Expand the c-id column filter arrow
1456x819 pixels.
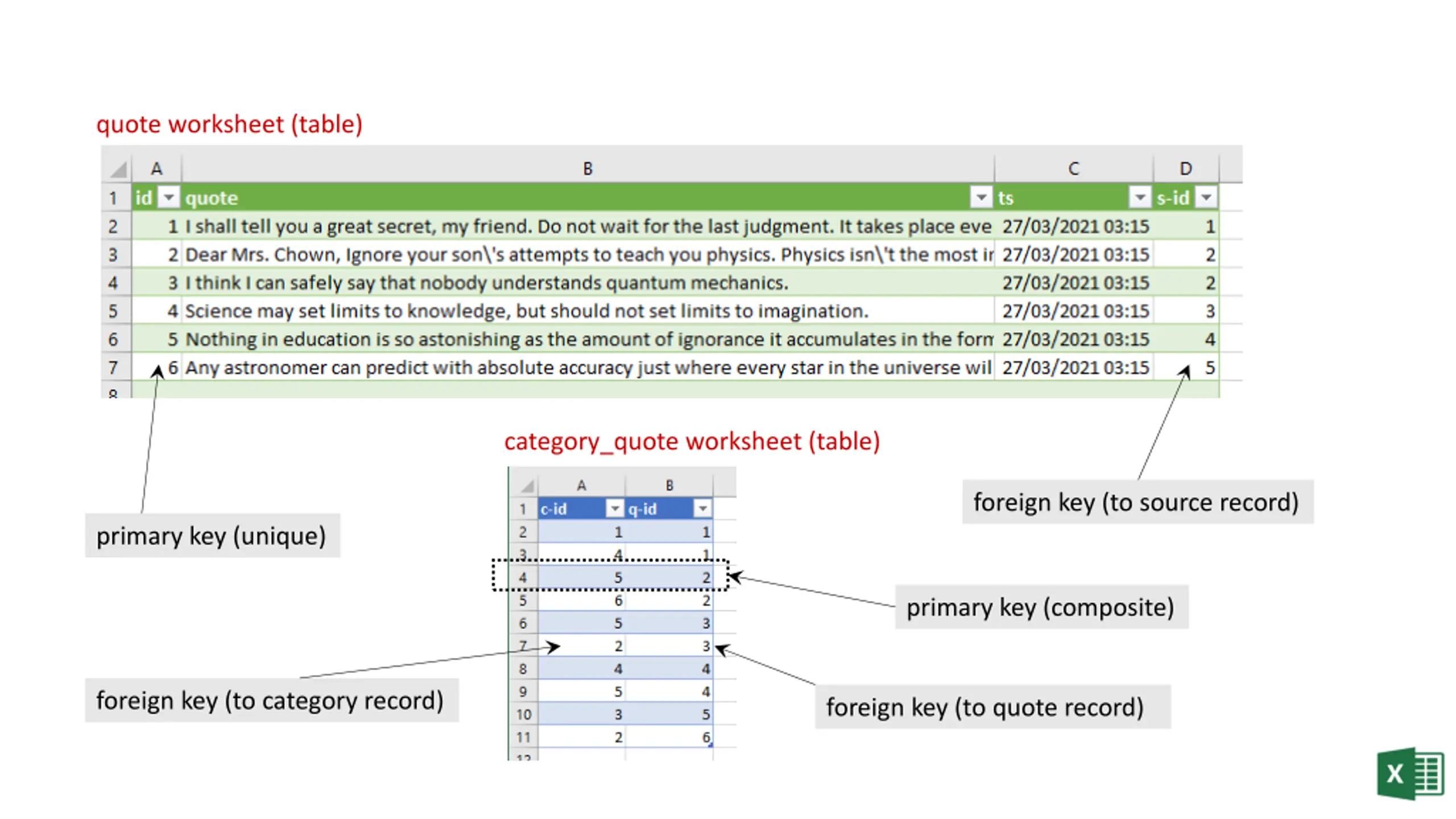coord(614,508)
